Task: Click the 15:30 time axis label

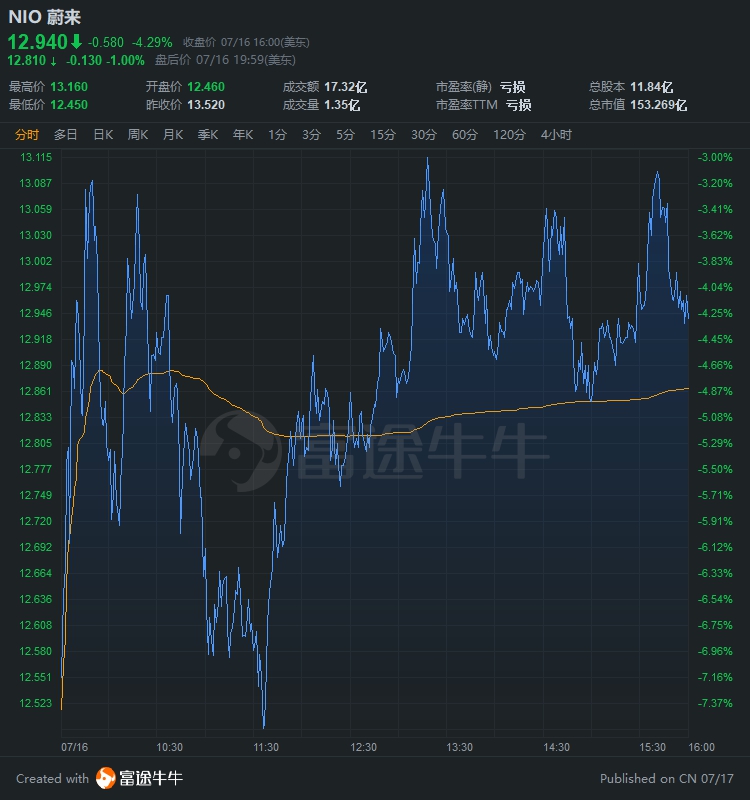Action: [653, 747]
